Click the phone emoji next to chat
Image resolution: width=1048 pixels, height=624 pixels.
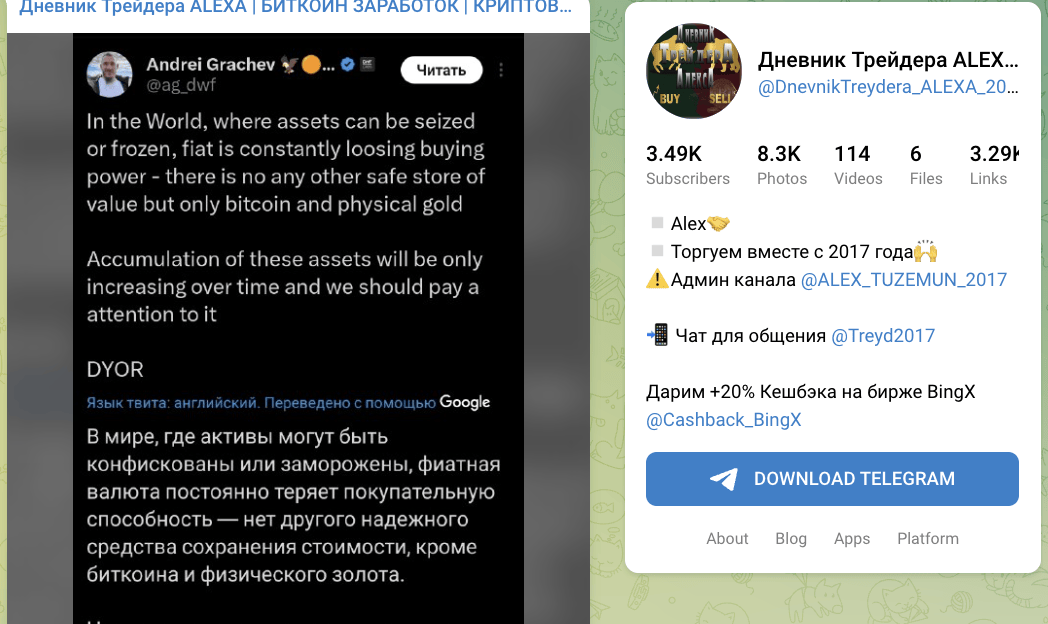coord(658,335)
